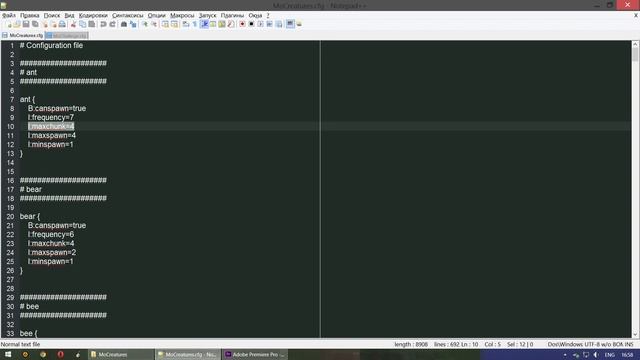Click the 'bear {' line
The height and width of the screenshot is (360, 640).
pos(30,216)
